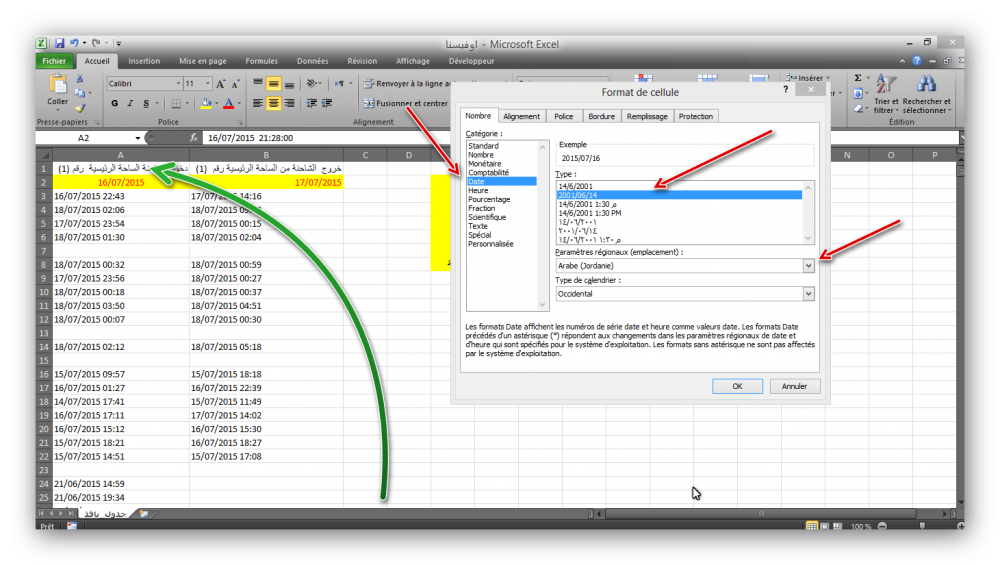Undo the last action
This screenshot has height=565, width=1000.
(x=74, y=43)
